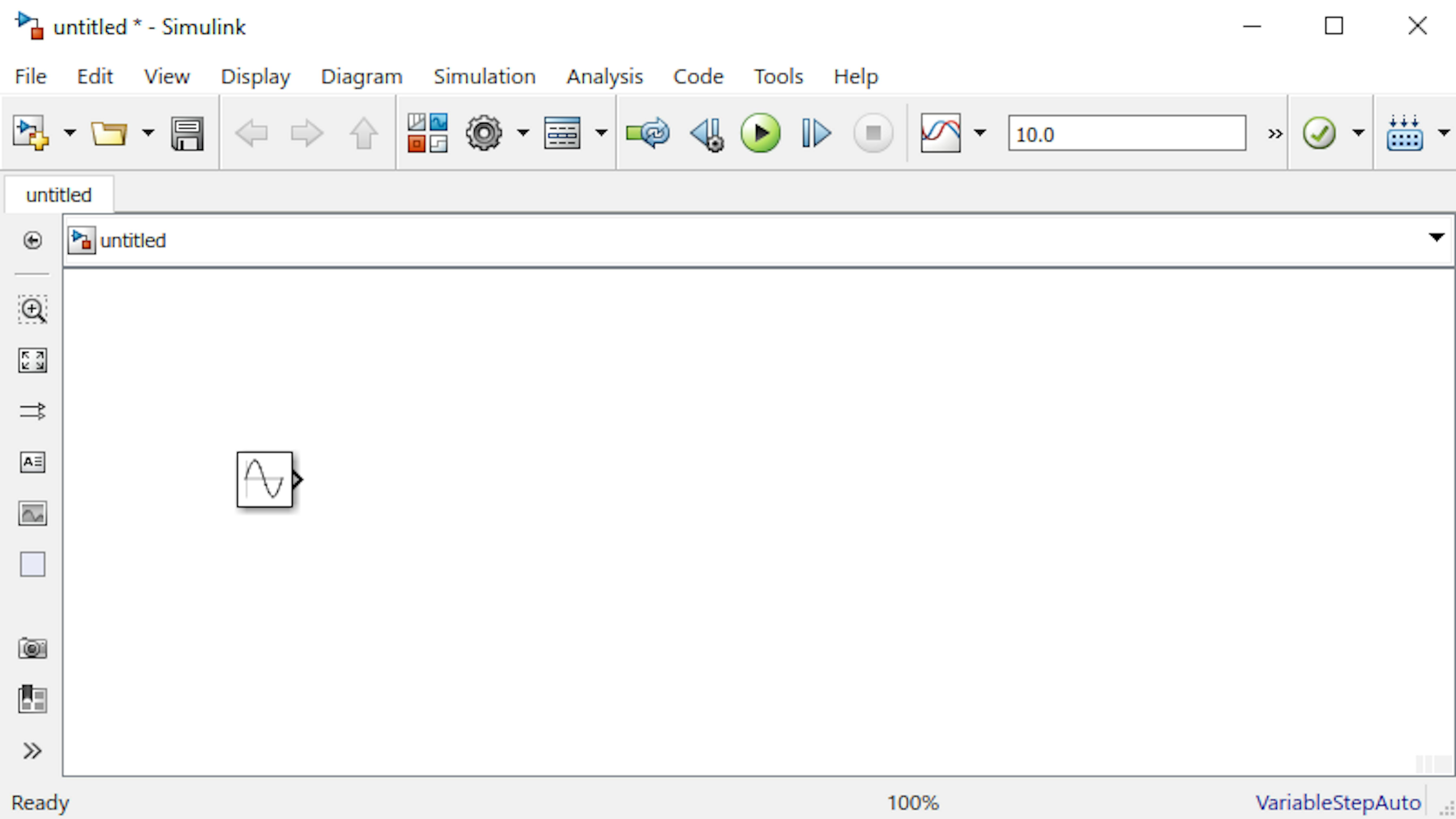Image resolution: width=1456 pixels, height=819 pixels.
Task: Select the Zoom tool in the palette
Action: point(32,310)
